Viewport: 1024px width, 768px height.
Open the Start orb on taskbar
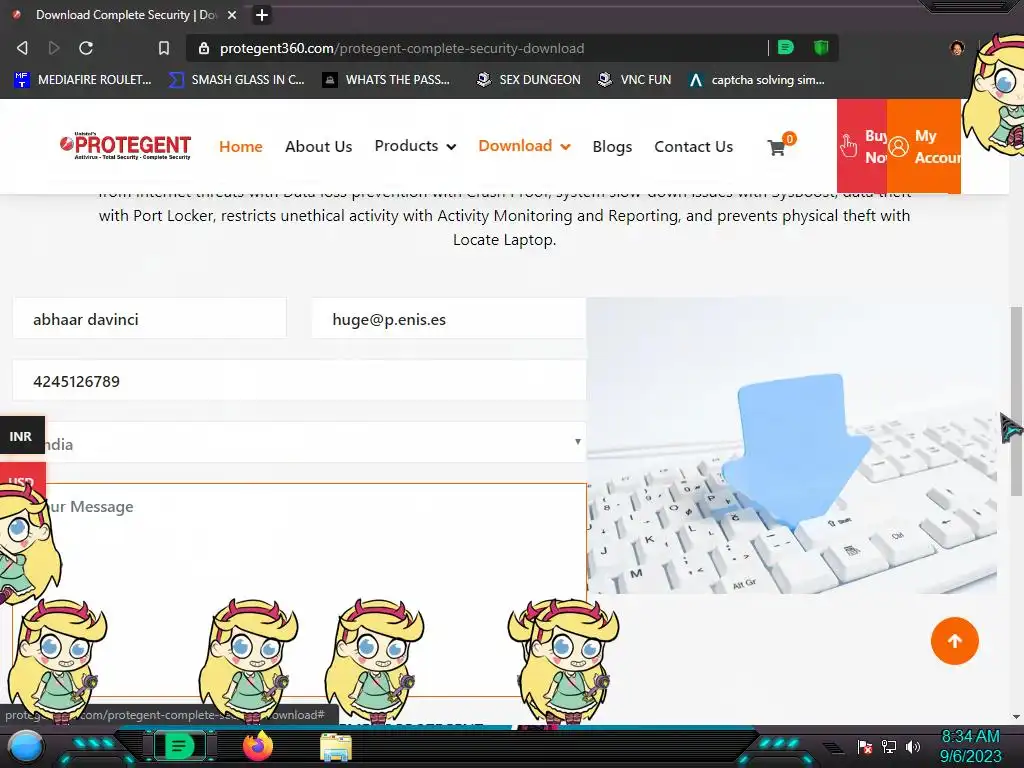26,746
